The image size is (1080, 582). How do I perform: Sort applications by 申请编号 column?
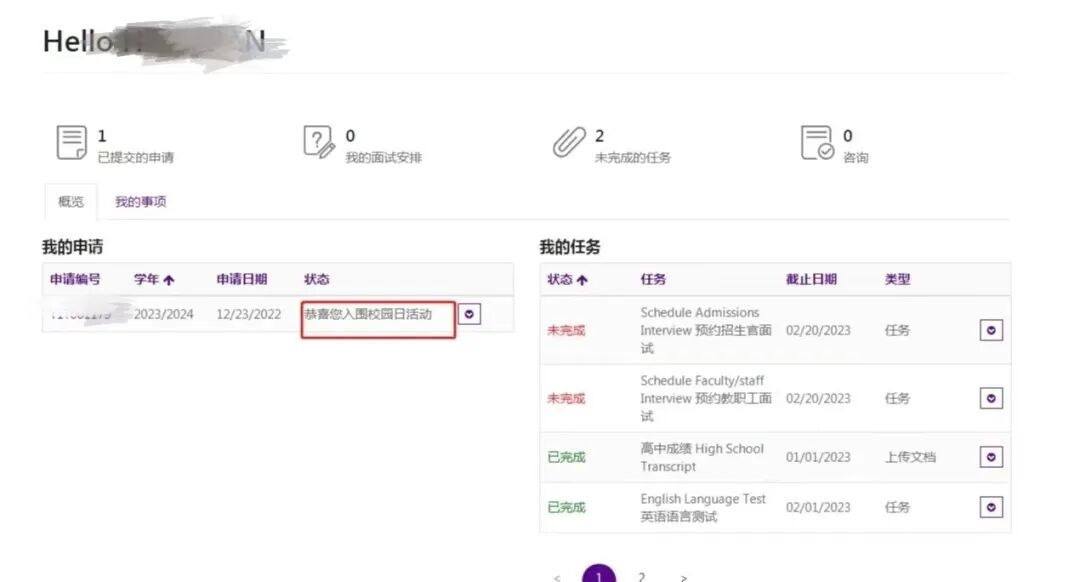75,279
